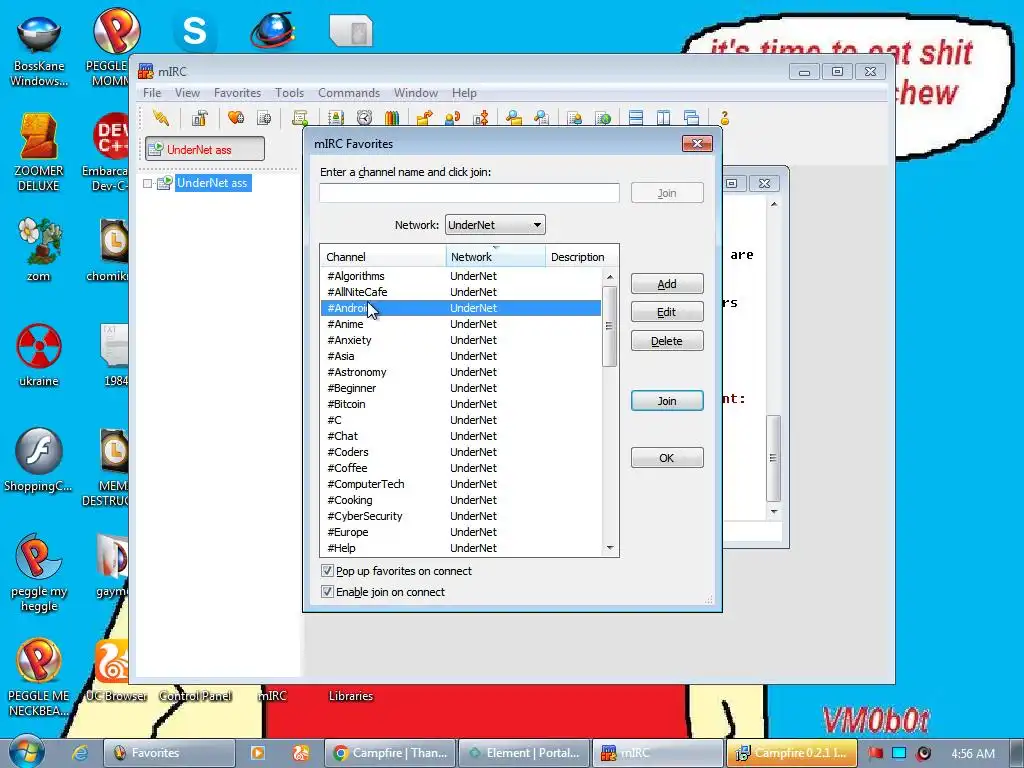This screenshot has width=1024, height=768.
Task: Click the channel list scroll-up arrow
Action: pyautogui.click(x=610, y=277)
